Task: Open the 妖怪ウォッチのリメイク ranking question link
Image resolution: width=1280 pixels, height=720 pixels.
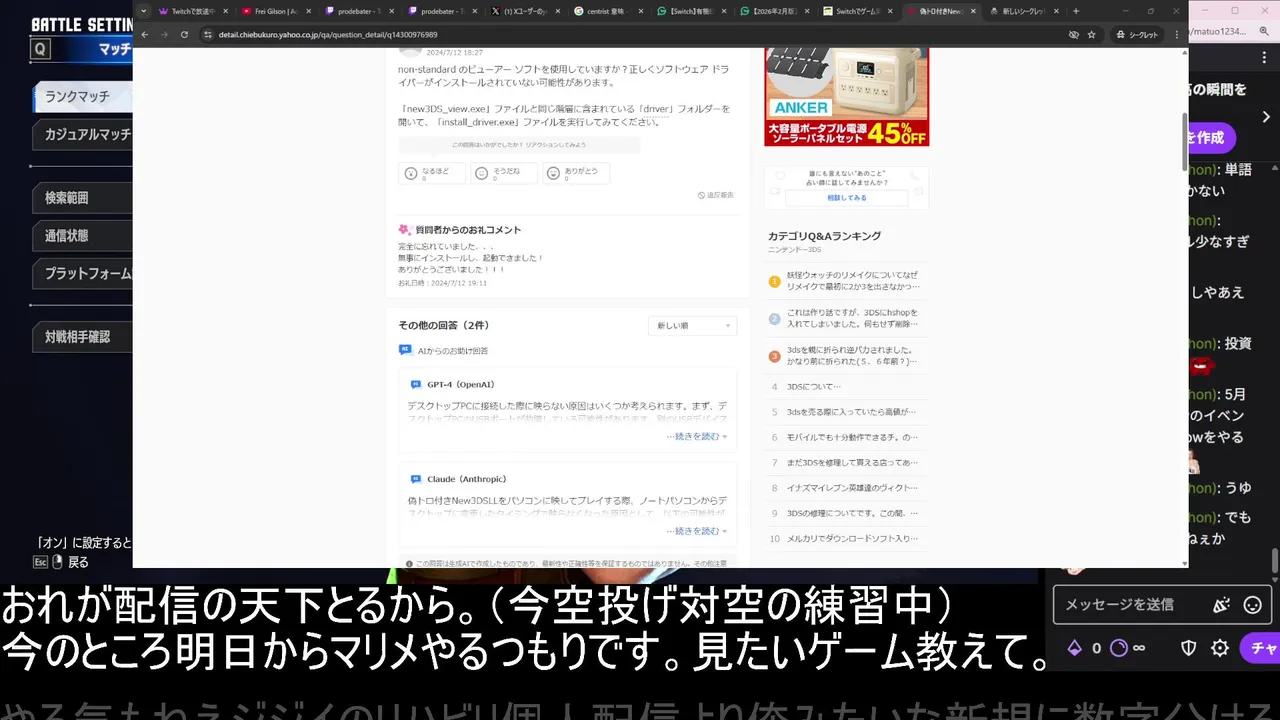Action: [852, 281]
